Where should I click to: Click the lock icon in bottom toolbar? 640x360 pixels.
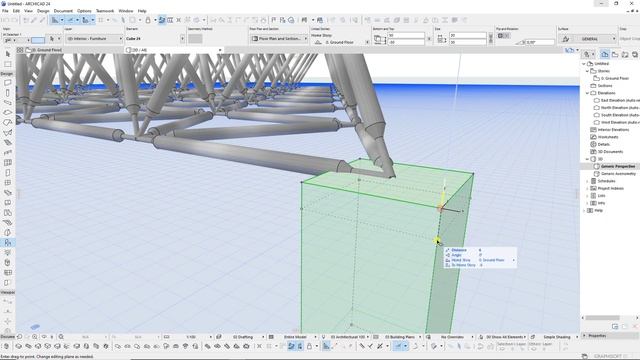point(309,346)
